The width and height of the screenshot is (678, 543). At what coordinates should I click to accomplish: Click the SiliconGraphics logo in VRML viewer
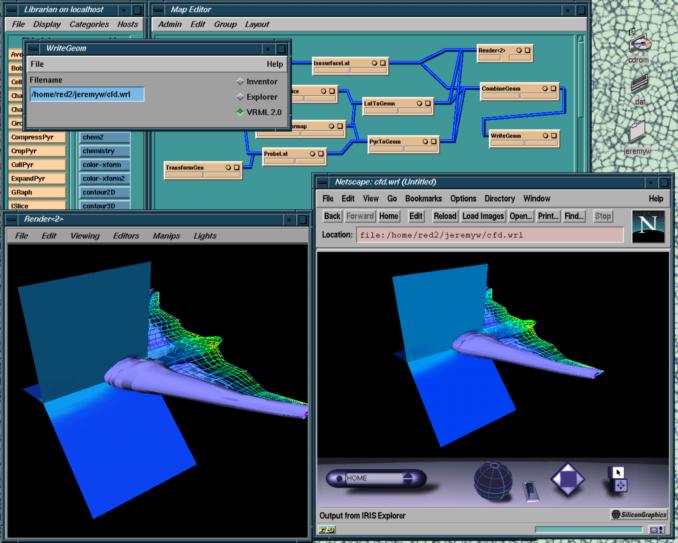coord(637,515)
